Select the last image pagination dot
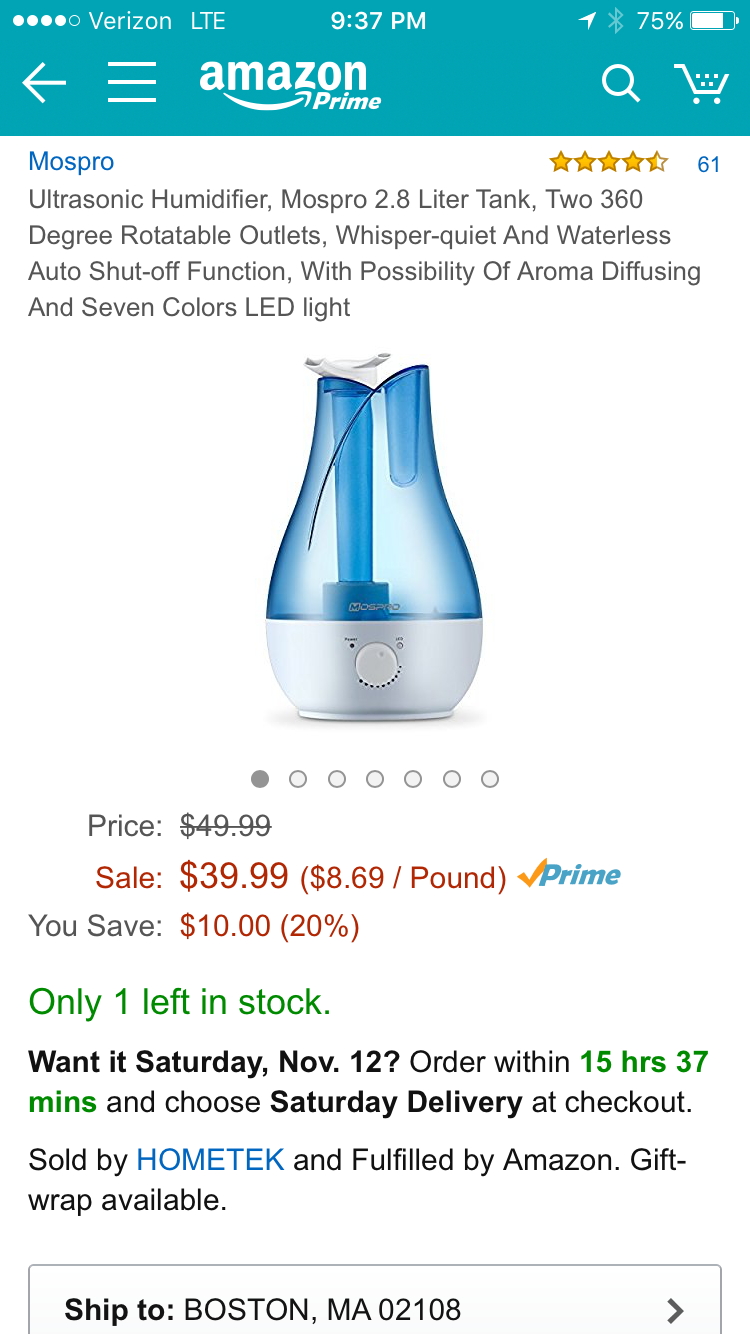 [490, 779]
